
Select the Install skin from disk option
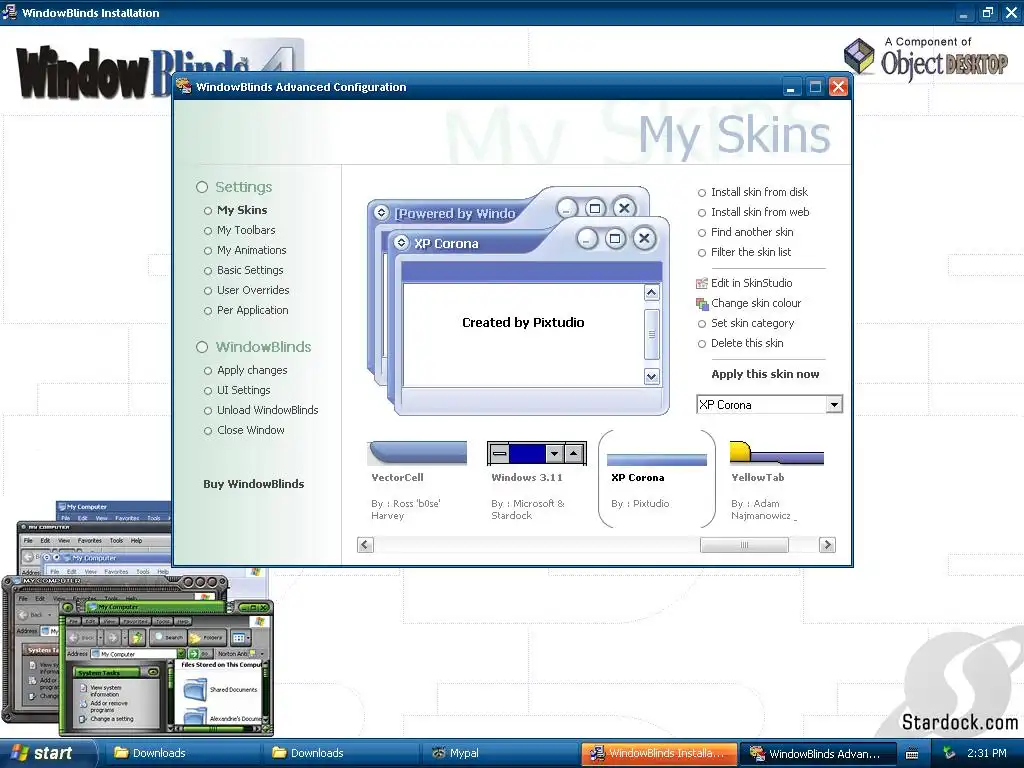click(753, 193)
